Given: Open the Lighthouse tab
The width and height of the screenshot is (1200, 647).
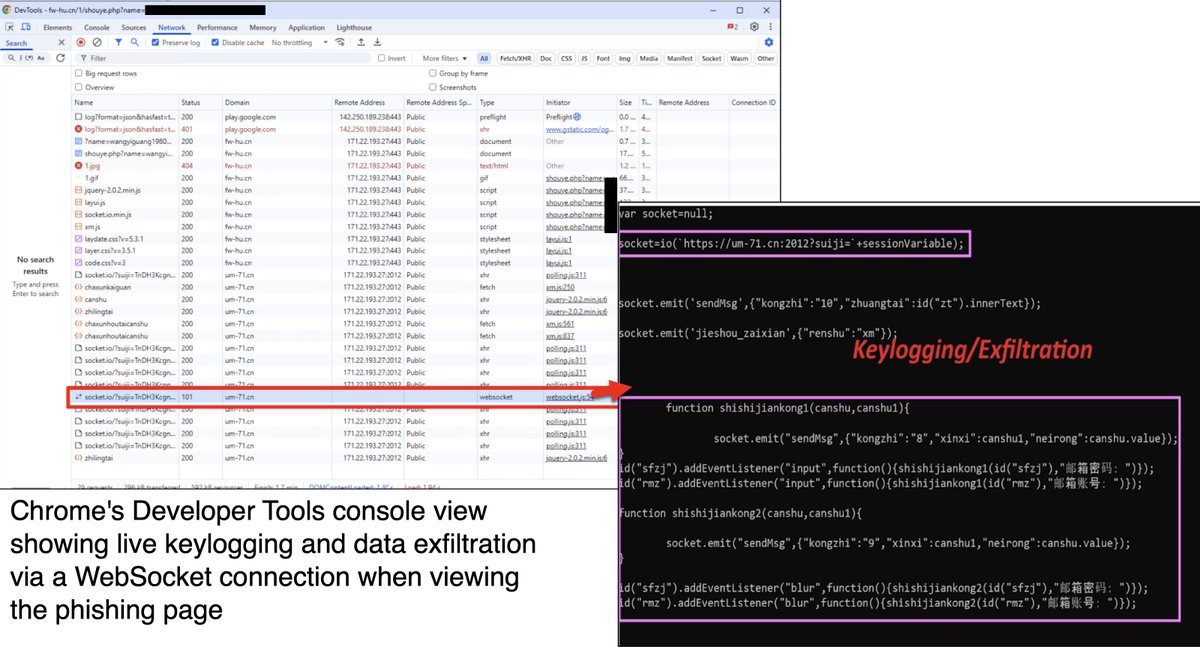Looking at the screenshot, I should 354,27.
